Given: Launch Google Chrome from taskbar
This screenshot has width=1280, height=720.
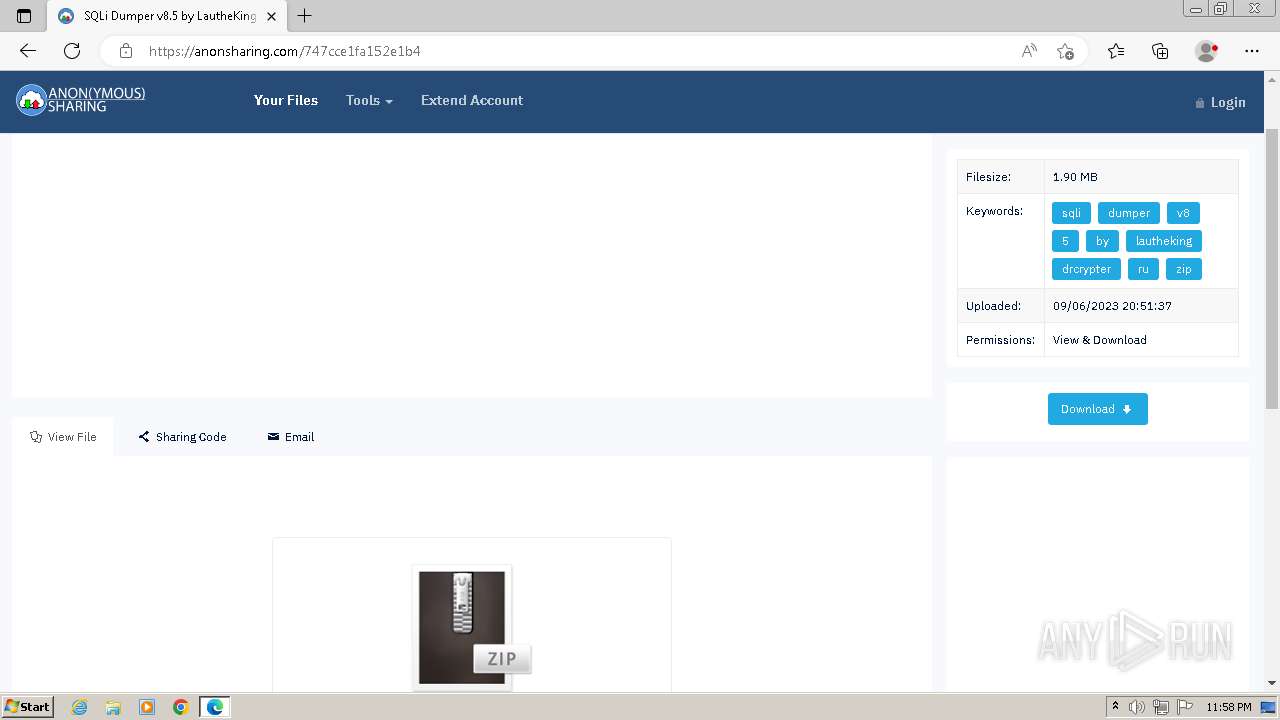Looking at the screenshot, I should (180, 707).
